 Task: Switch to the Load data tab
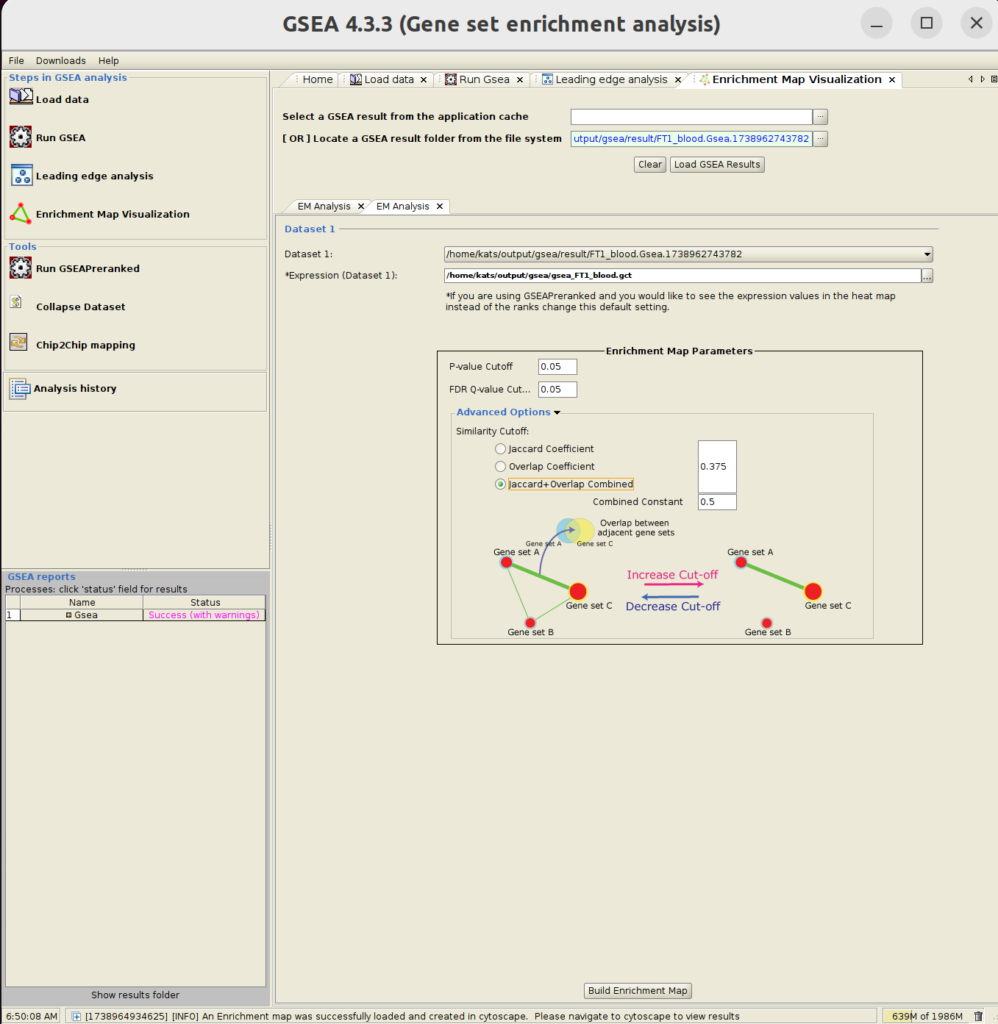pos(389,80)
